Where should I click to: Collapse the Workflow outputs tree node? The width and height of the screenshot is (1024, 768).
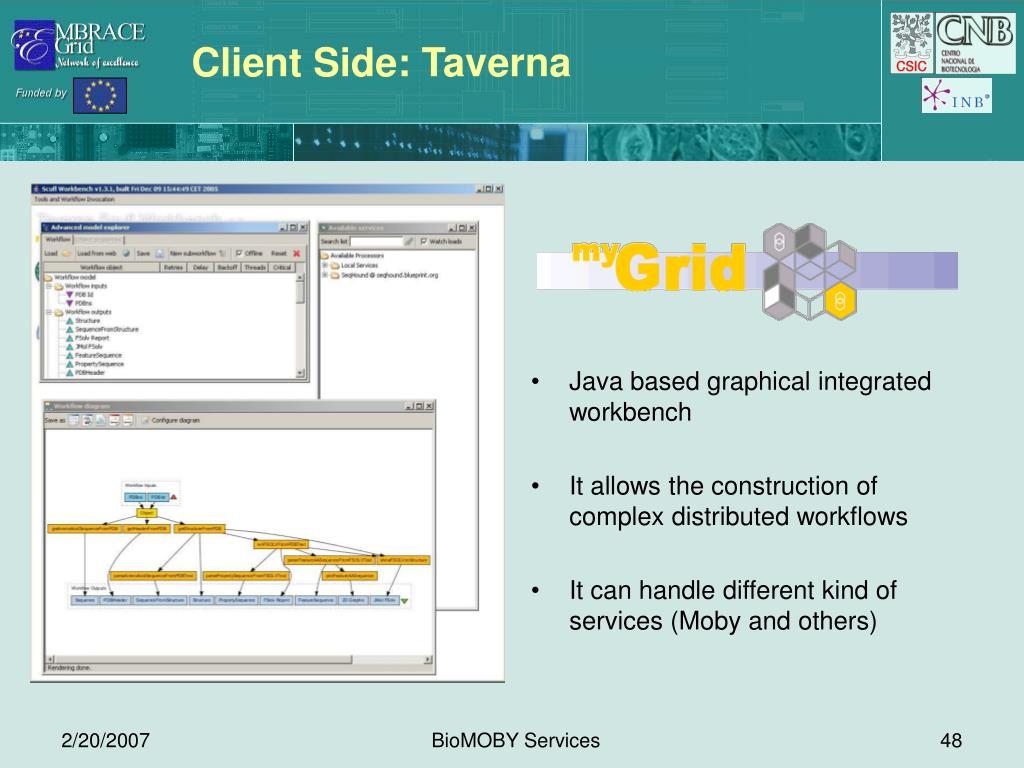(x=48, y=312)
